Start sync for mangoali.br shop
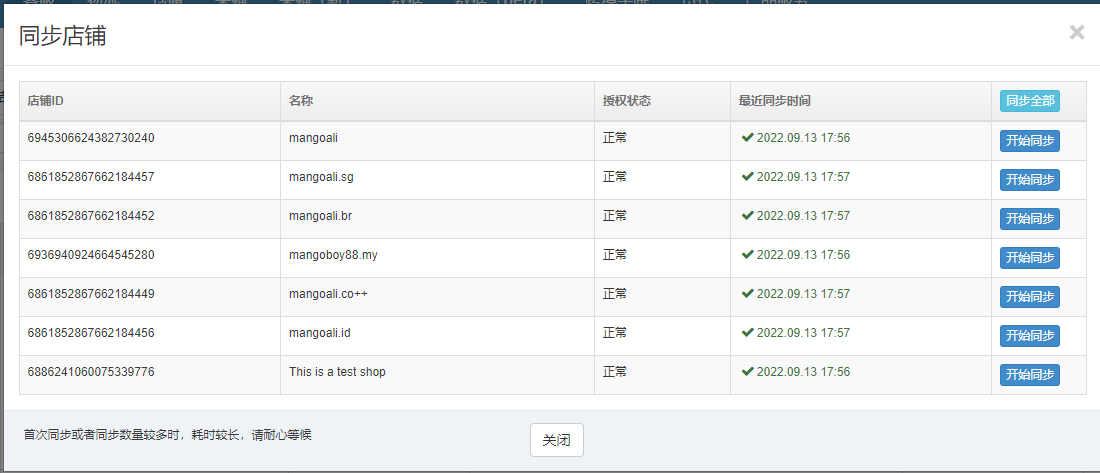The width and height of the screenshot is (1100, 473). click(x=1029, y=219)
